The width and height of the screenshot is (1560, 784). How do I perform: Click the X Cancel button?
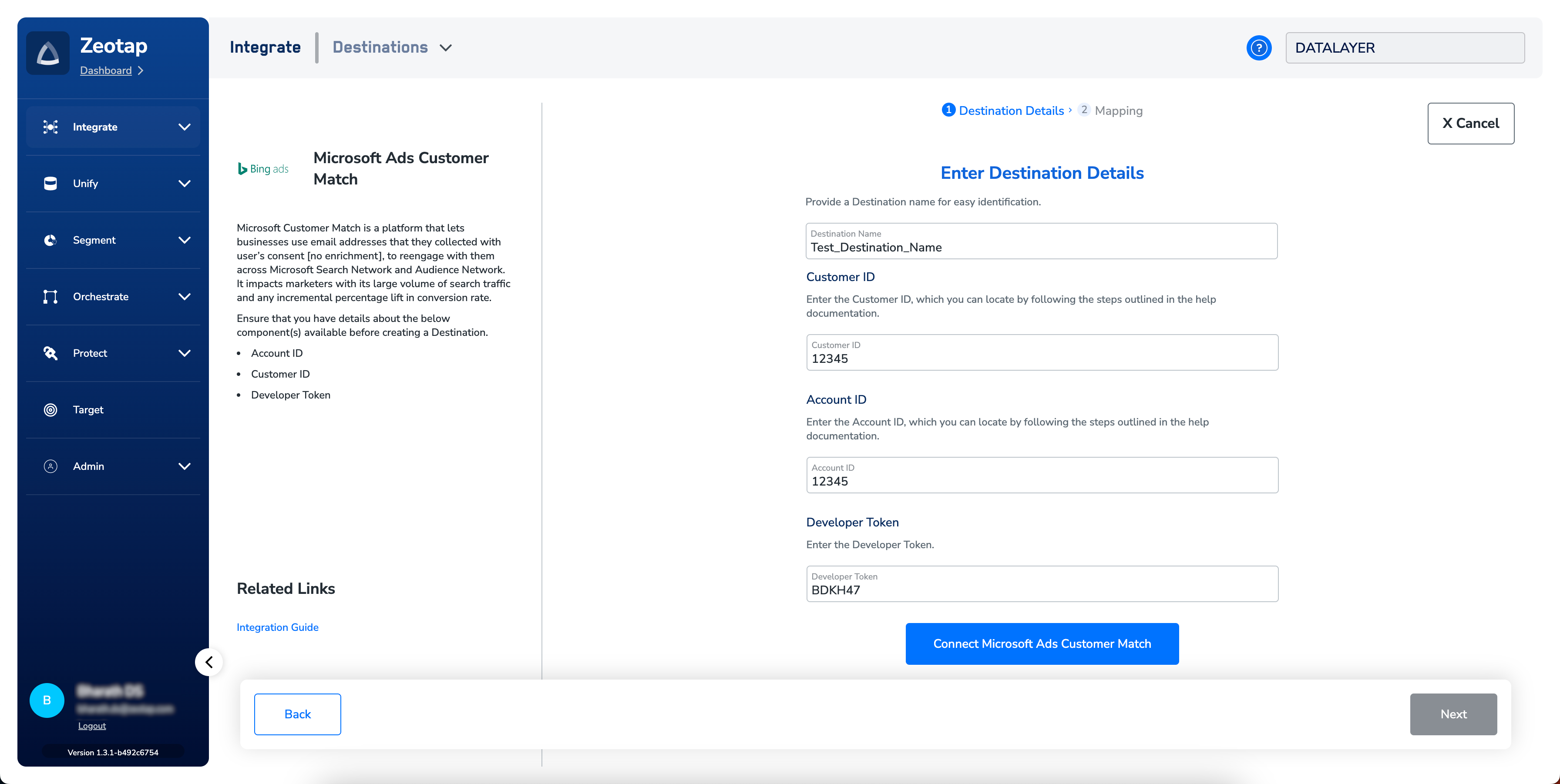click(x=1470, y=124)
